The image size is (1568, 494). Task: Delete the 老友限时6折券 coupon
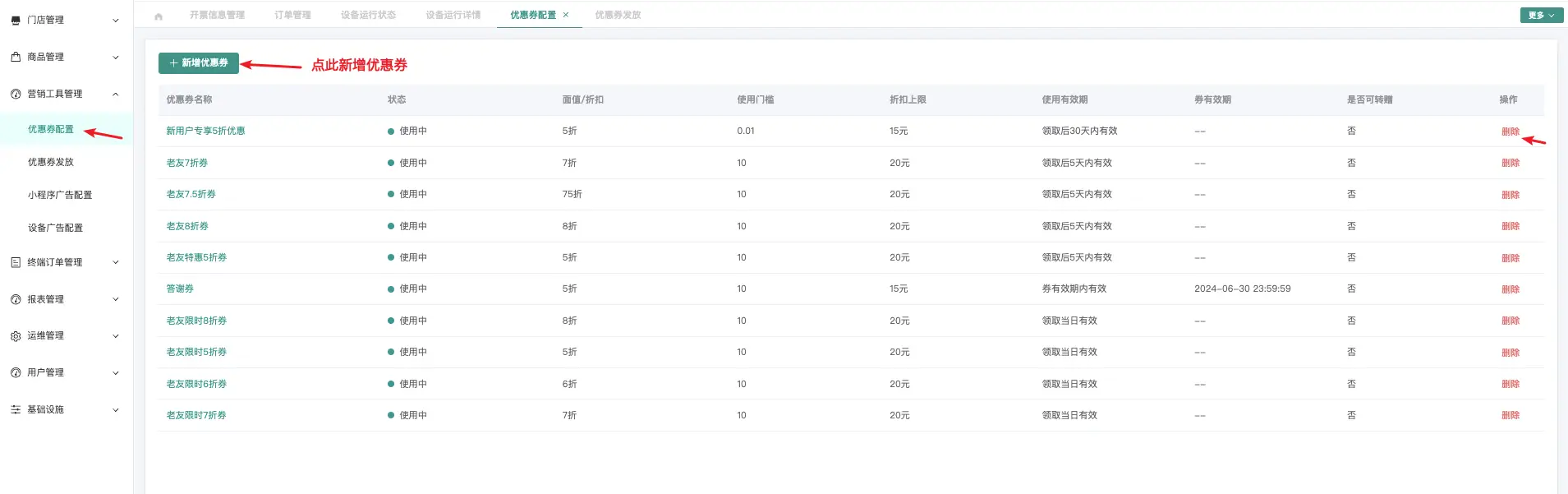tap(1510, 384)
